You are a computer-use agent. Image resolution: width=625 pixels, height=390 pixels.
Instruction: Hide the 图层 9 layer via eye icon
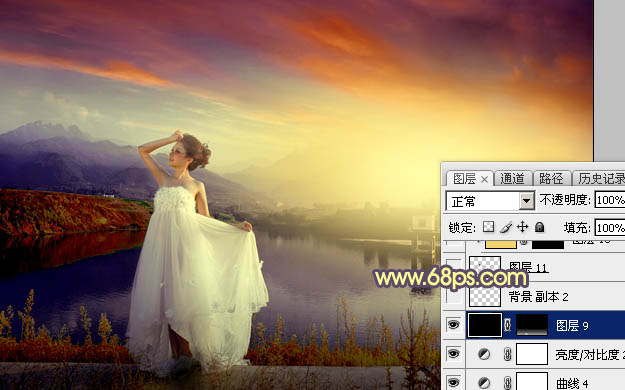pos(453,325)
